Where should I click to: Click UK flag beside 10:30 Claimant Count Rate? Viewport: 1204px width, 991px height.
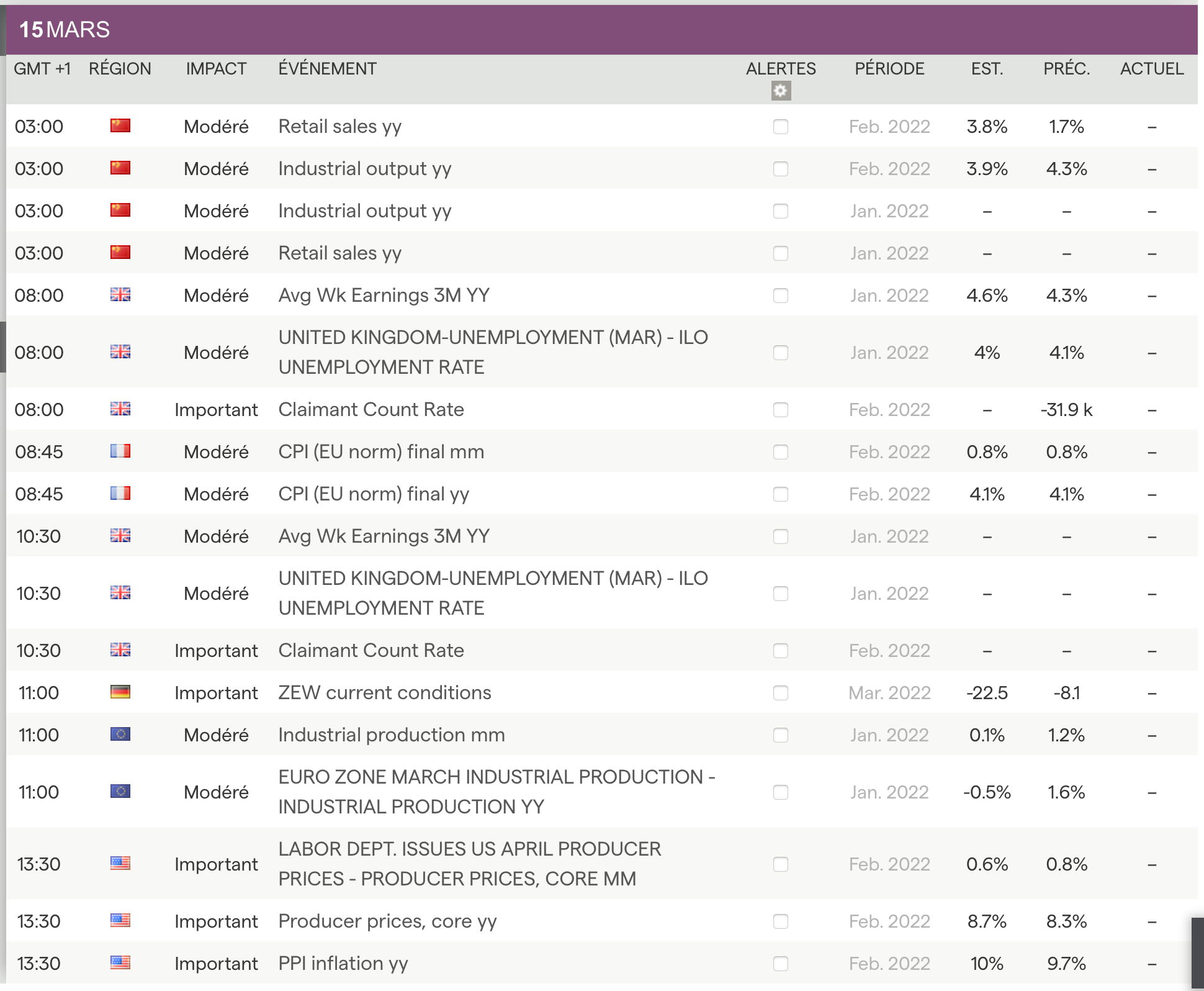(x=120, y=650)
